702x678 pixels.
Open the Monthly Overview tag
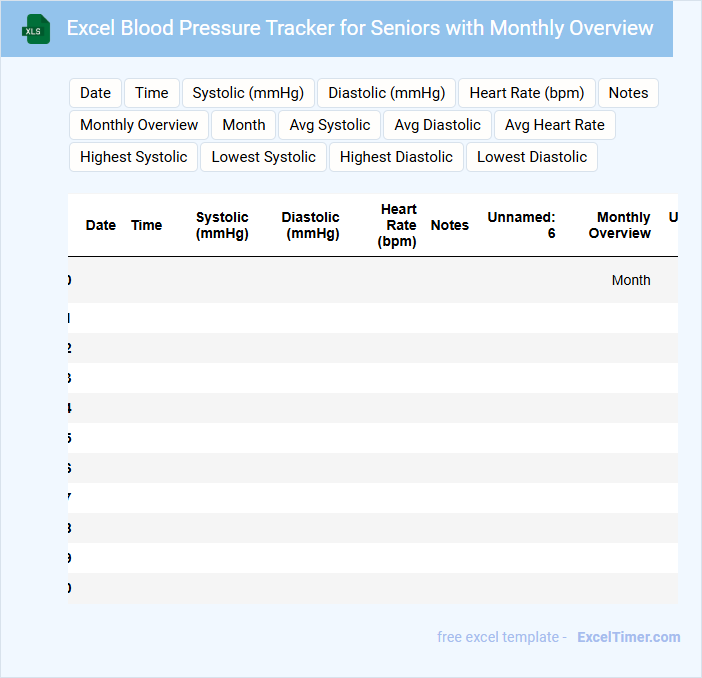[x=139, y=125]
